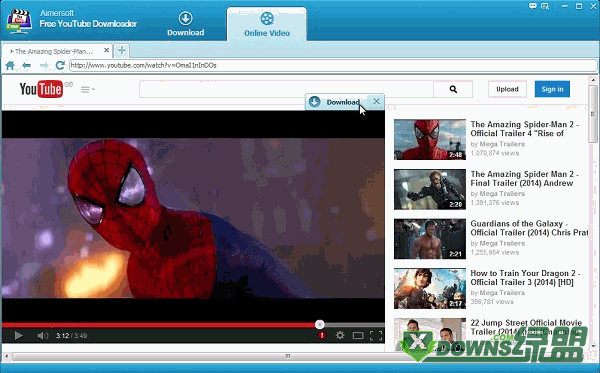Viewport: 600px width, 373px height.
Task: Click the Sign in button
Action: coord(552,89)
